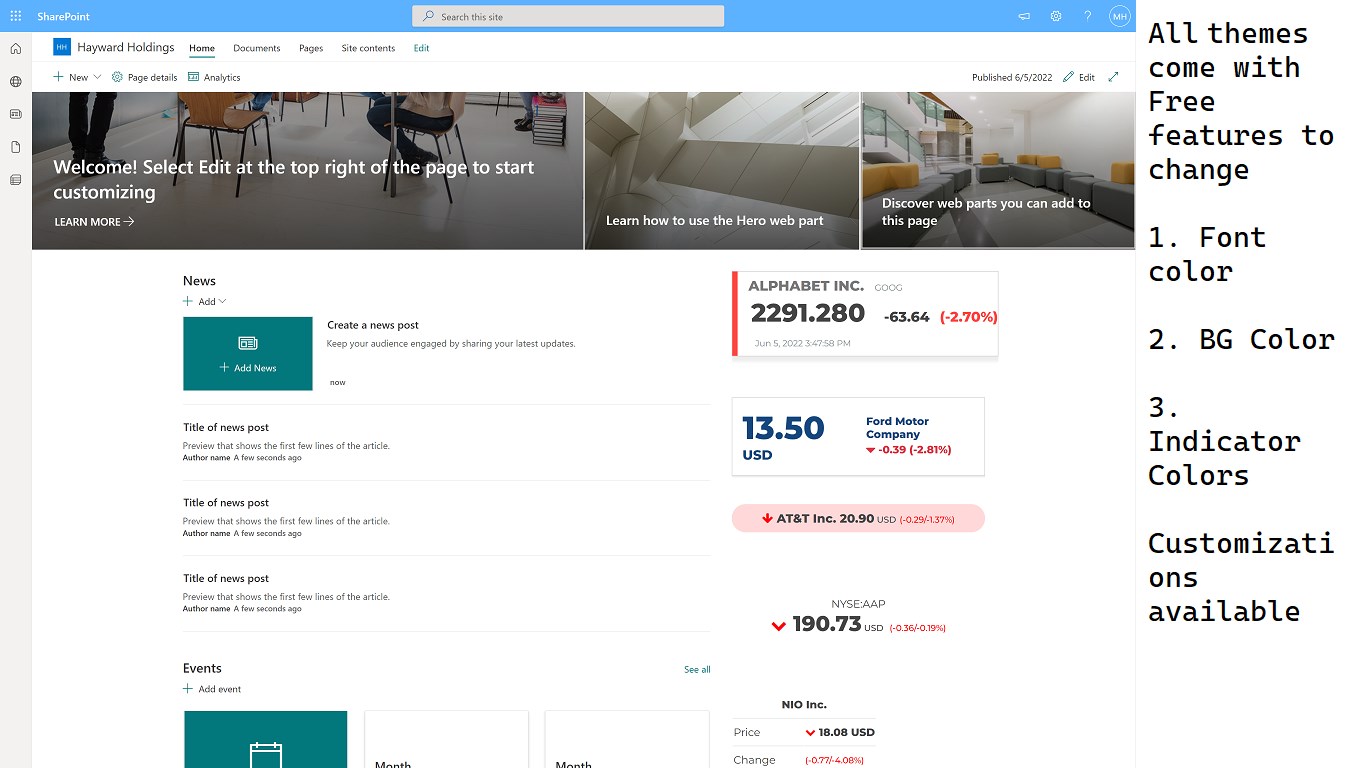Viewport: 1366px width, 768px height.
Task: Click the Hayward Holdings site title
Action: (126, 47)
